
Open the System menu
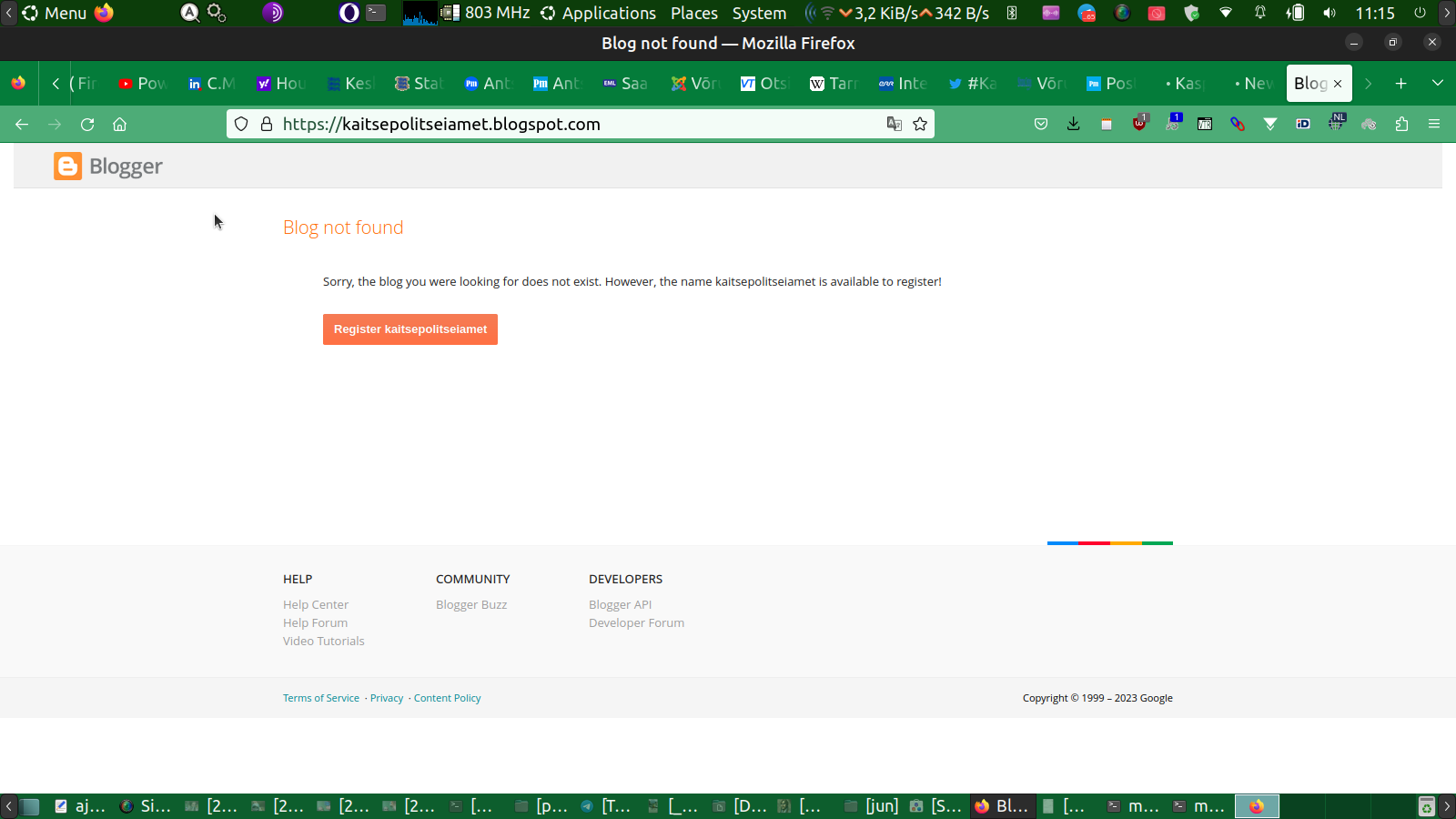pyautogui.click(x=759, y=13)
